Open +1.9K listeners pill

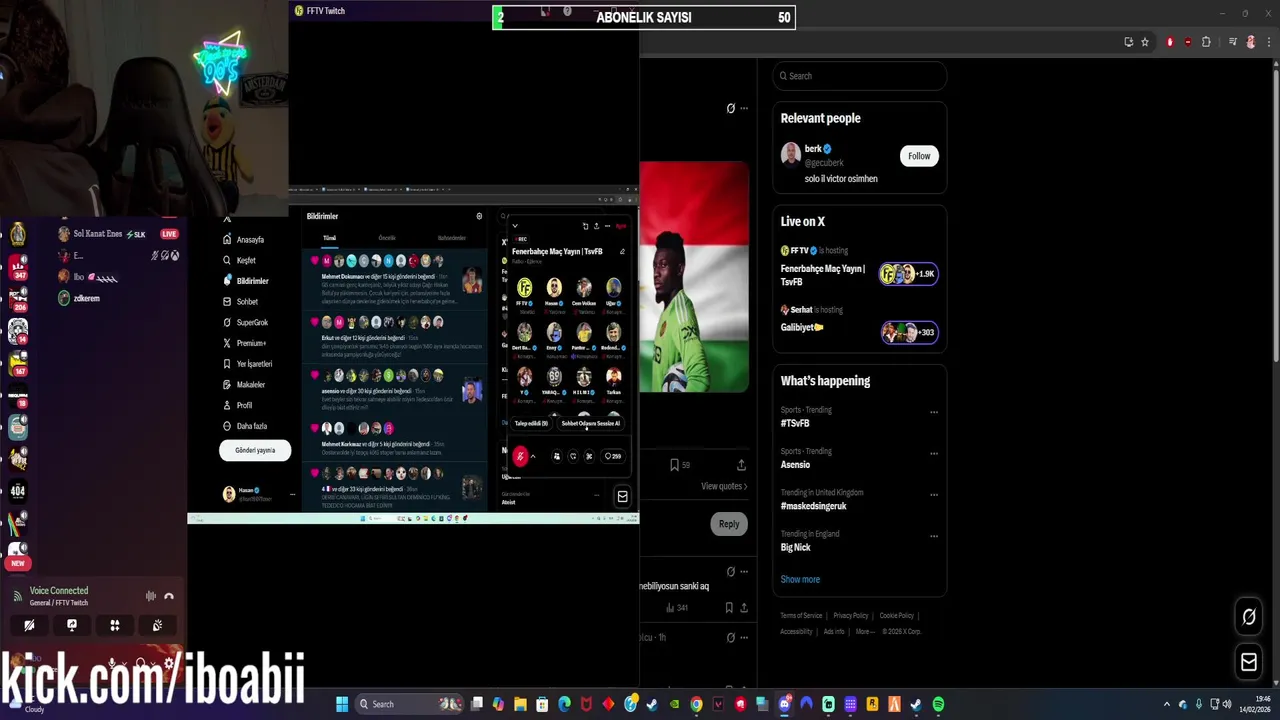click(908, 274)
